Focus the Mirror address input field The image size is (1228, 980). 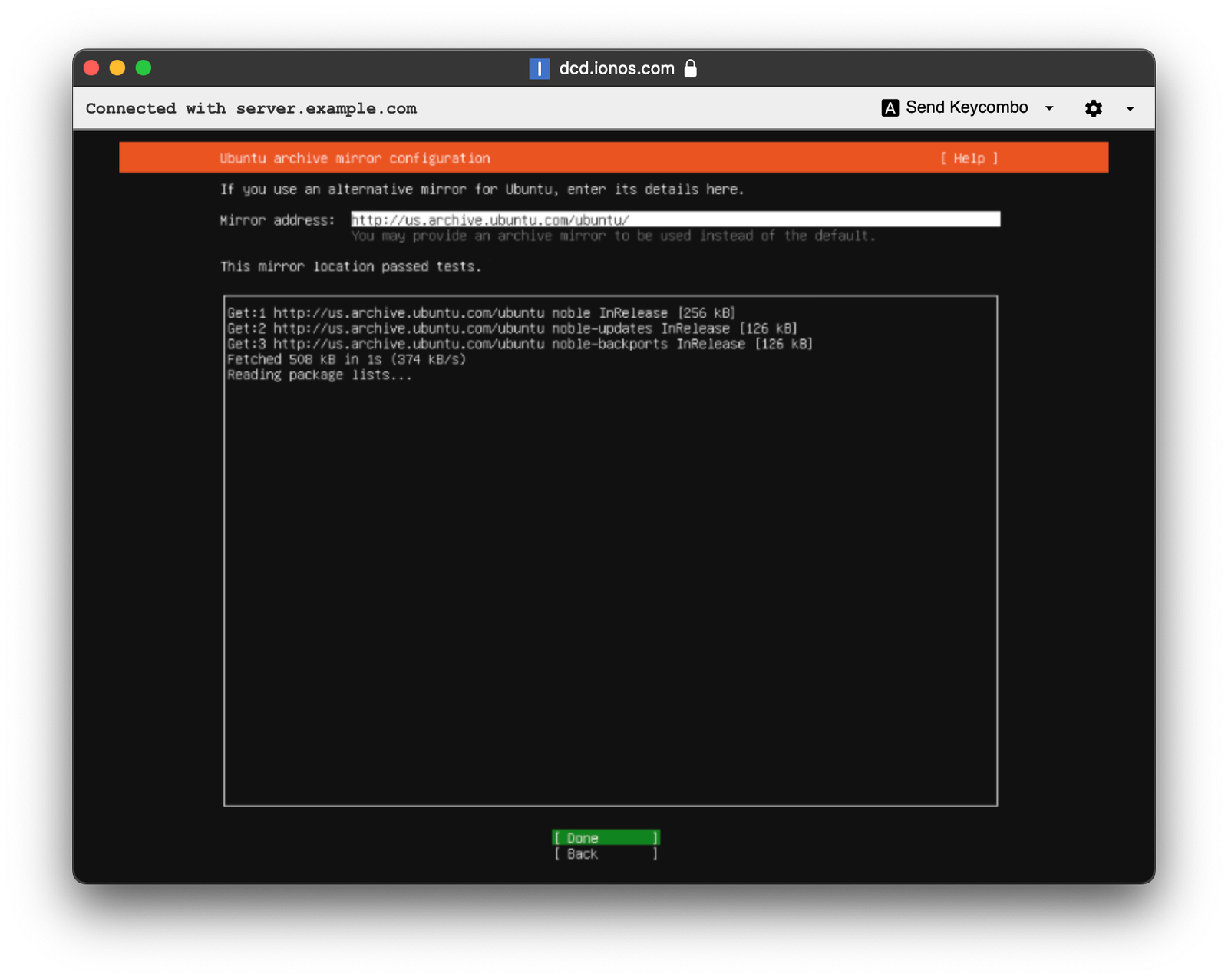pyautogui.click(x=675, y=219)
